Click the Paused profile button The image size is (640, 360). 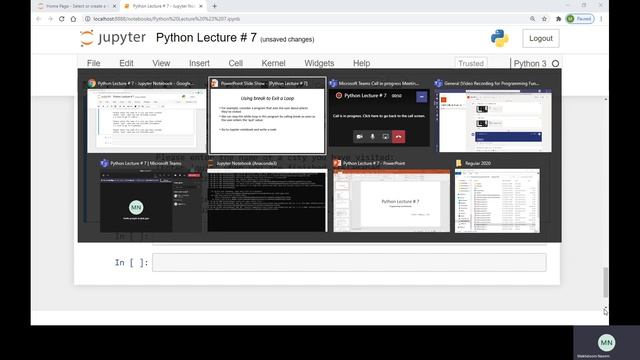click(x=580, y=19)
